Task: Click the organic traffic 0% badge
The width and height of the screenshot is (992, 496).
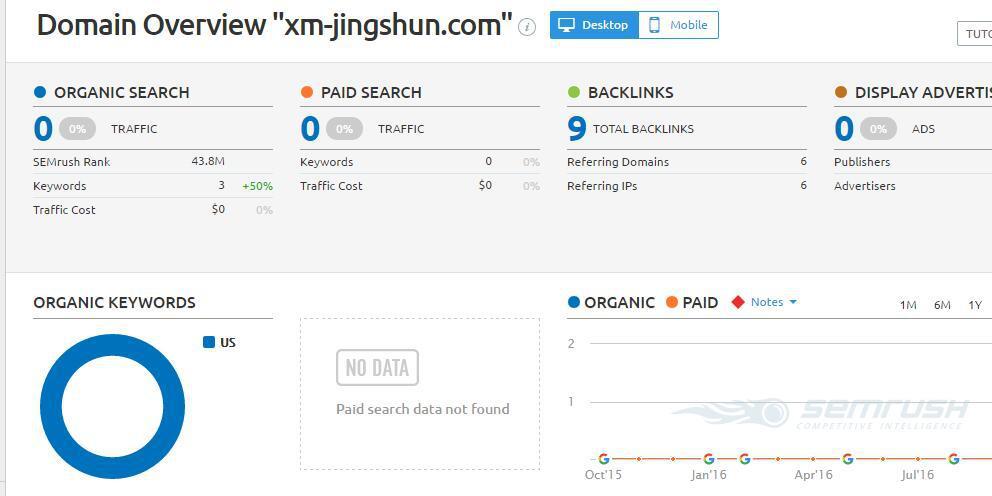Action: click(x=77, y=129)
